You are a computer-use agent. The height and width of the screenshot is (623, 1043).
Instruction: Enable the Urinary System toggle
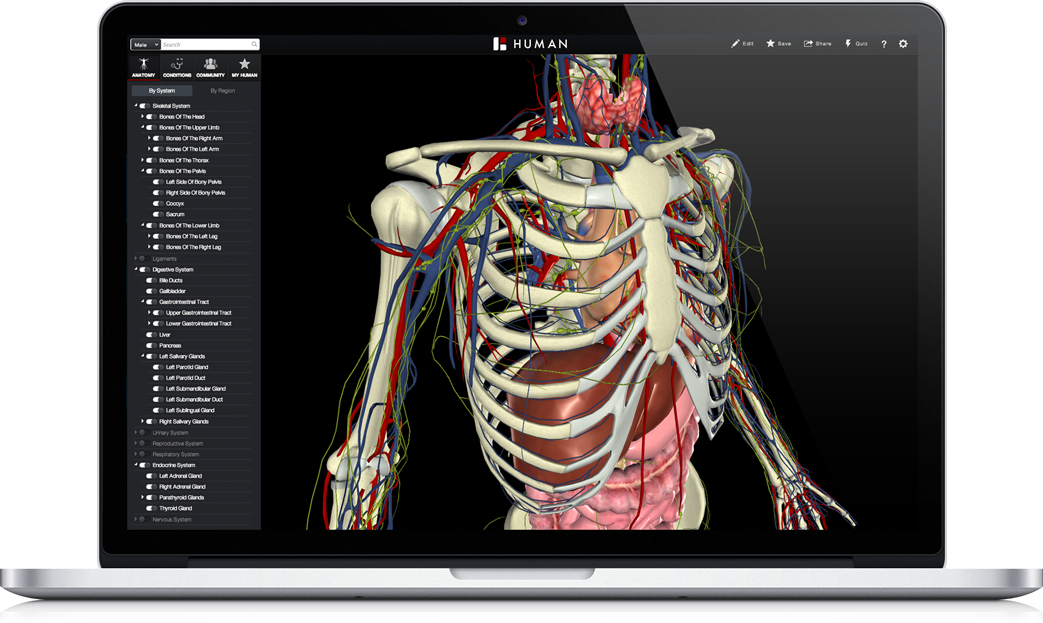144,433
